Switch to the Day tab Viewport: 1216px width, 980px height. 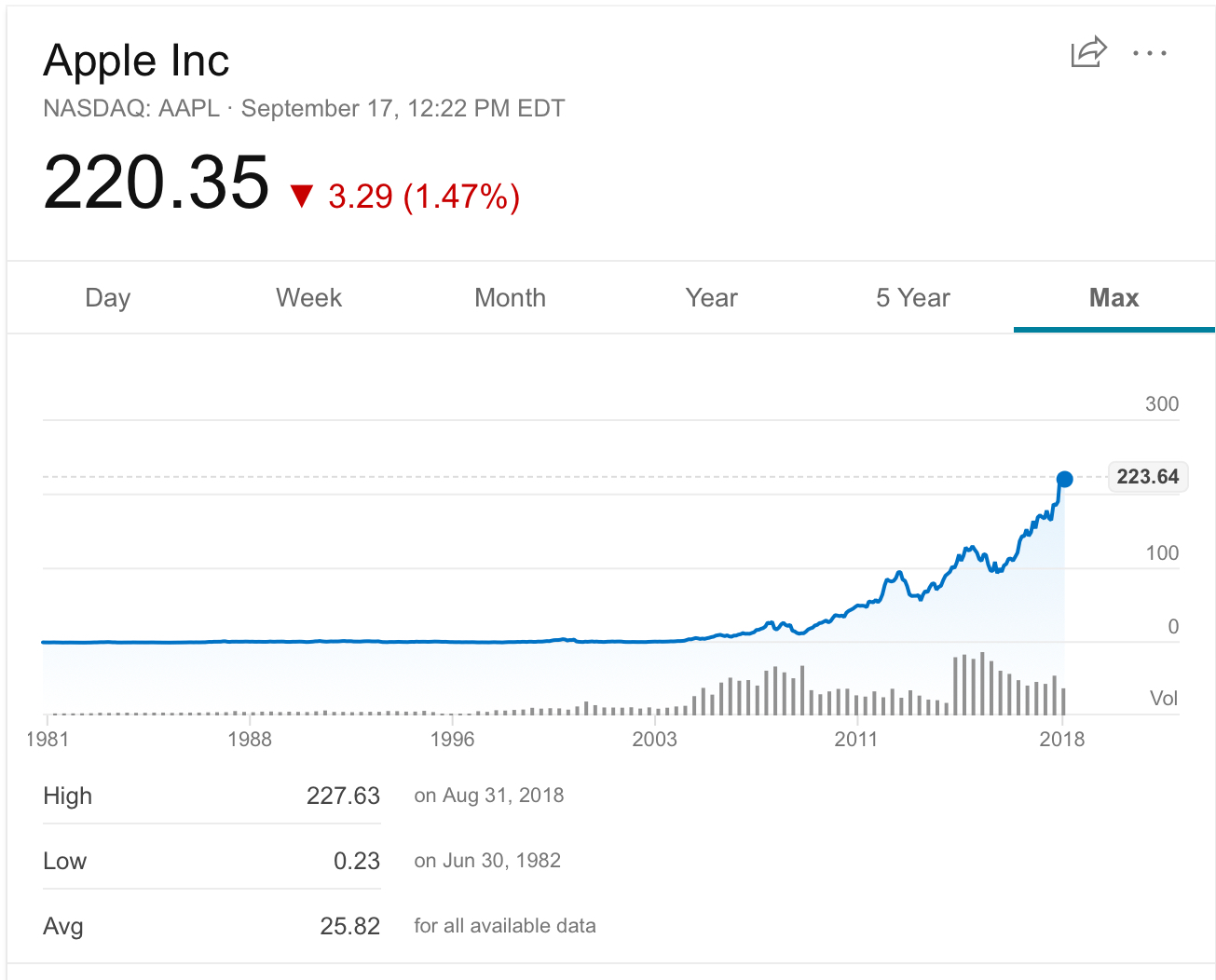(107, 298)
